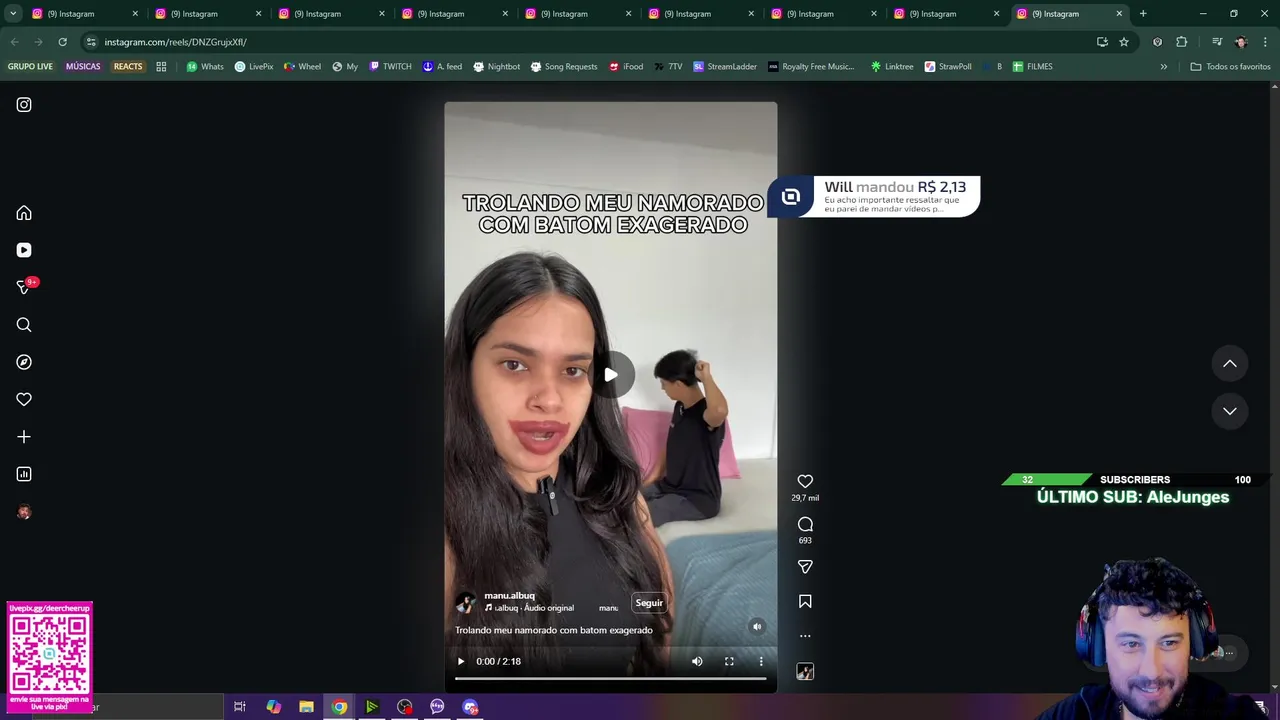Open Chrome from Windows taskbar
This screenshot has width=1280, height=720.
point(339,707)
